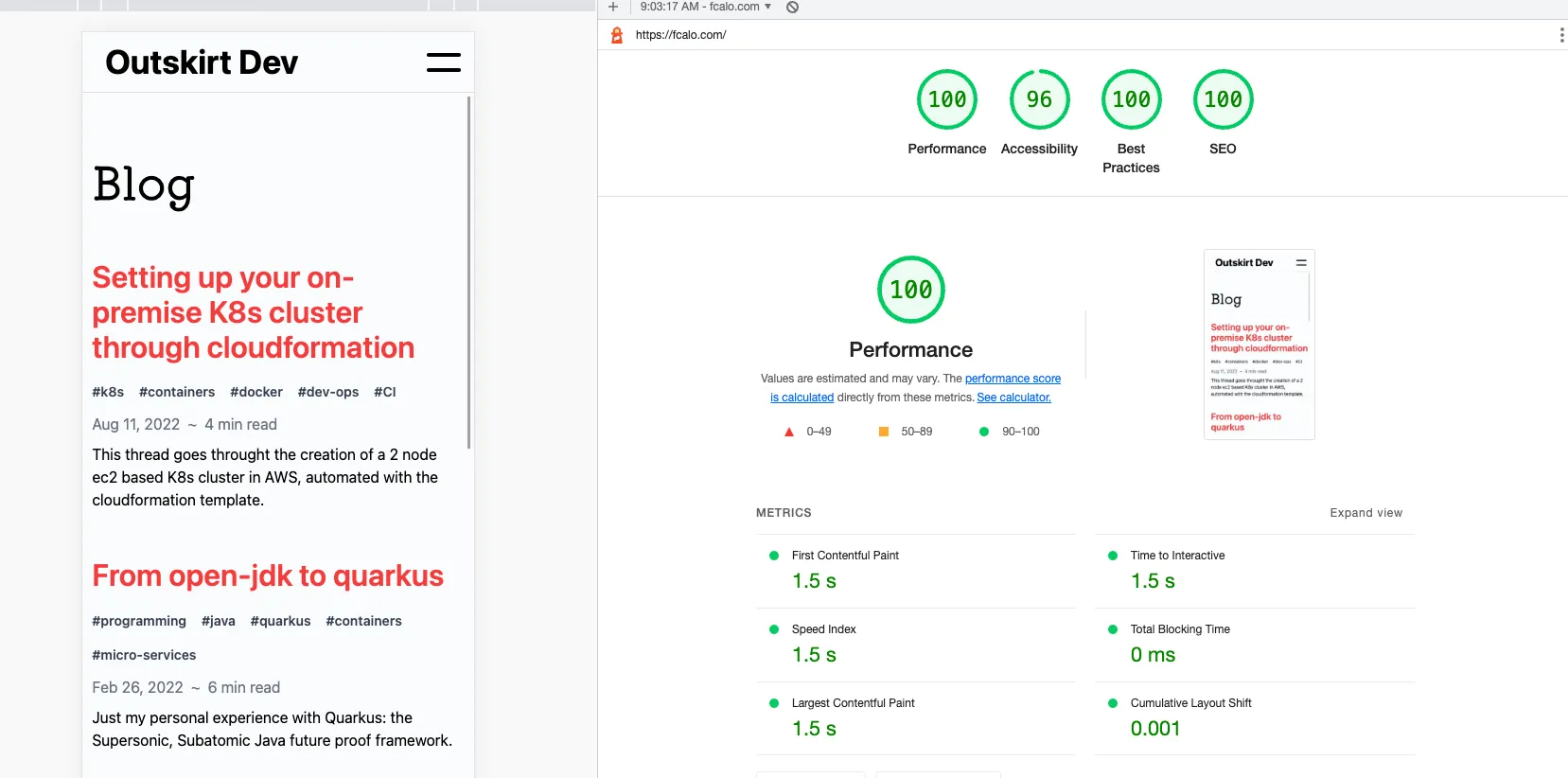The width and height of the screenshot is (1568, 778).
Task: Click the 0.001 Cumulative Layout Shift value
Action: tap(1155, 729)
